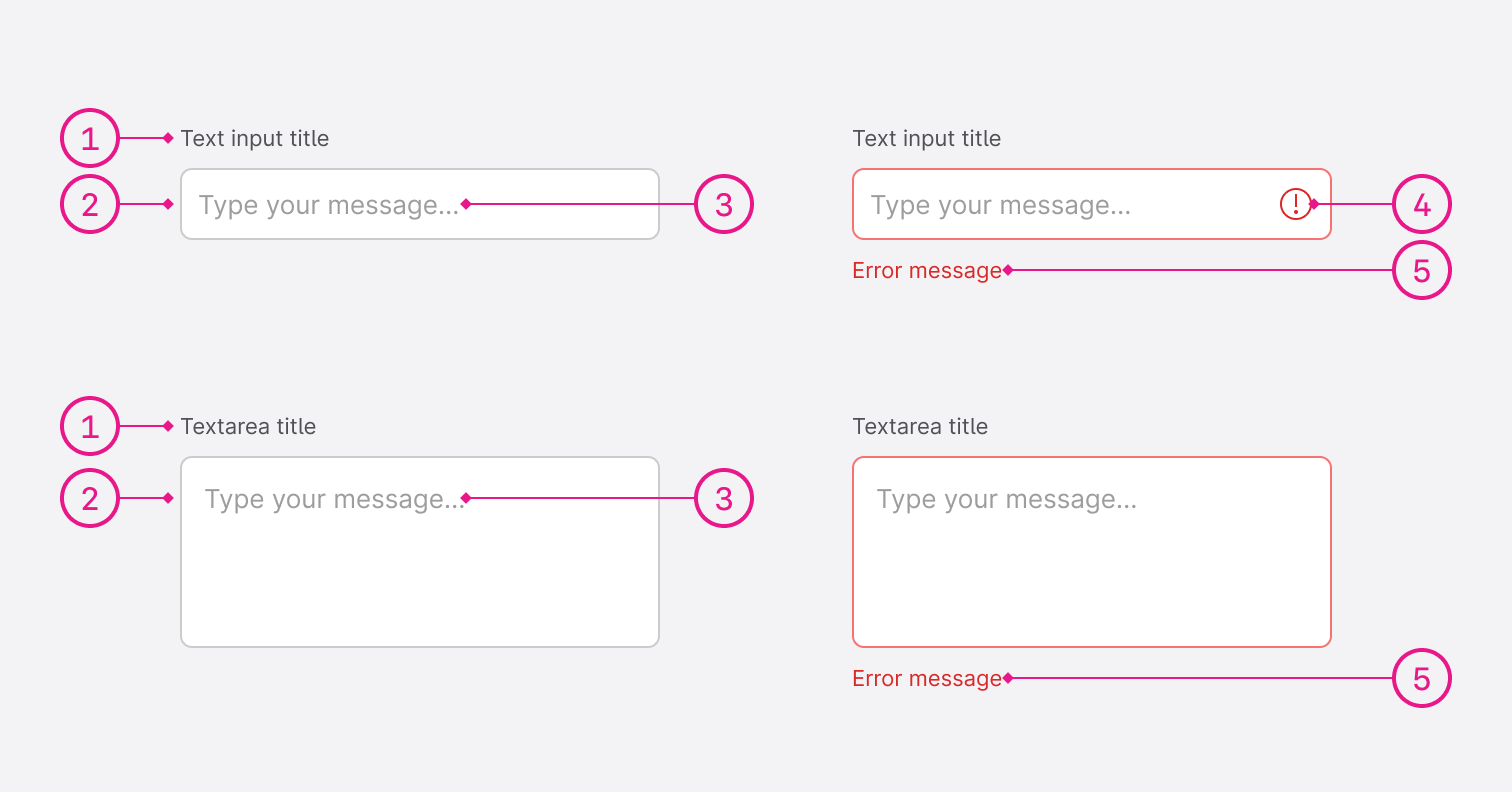Focus the default text input field

(420, 204)
